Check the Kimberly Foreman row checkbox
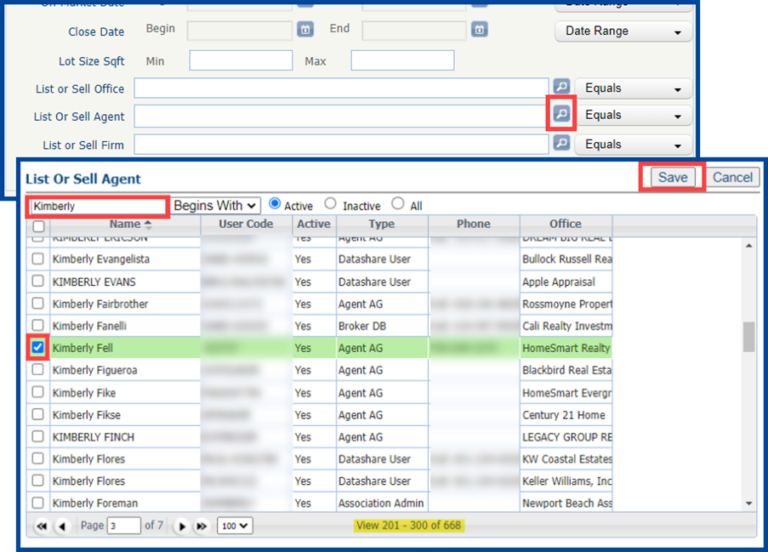This screenshot has width=768, height=552. (x=38, y=503)
